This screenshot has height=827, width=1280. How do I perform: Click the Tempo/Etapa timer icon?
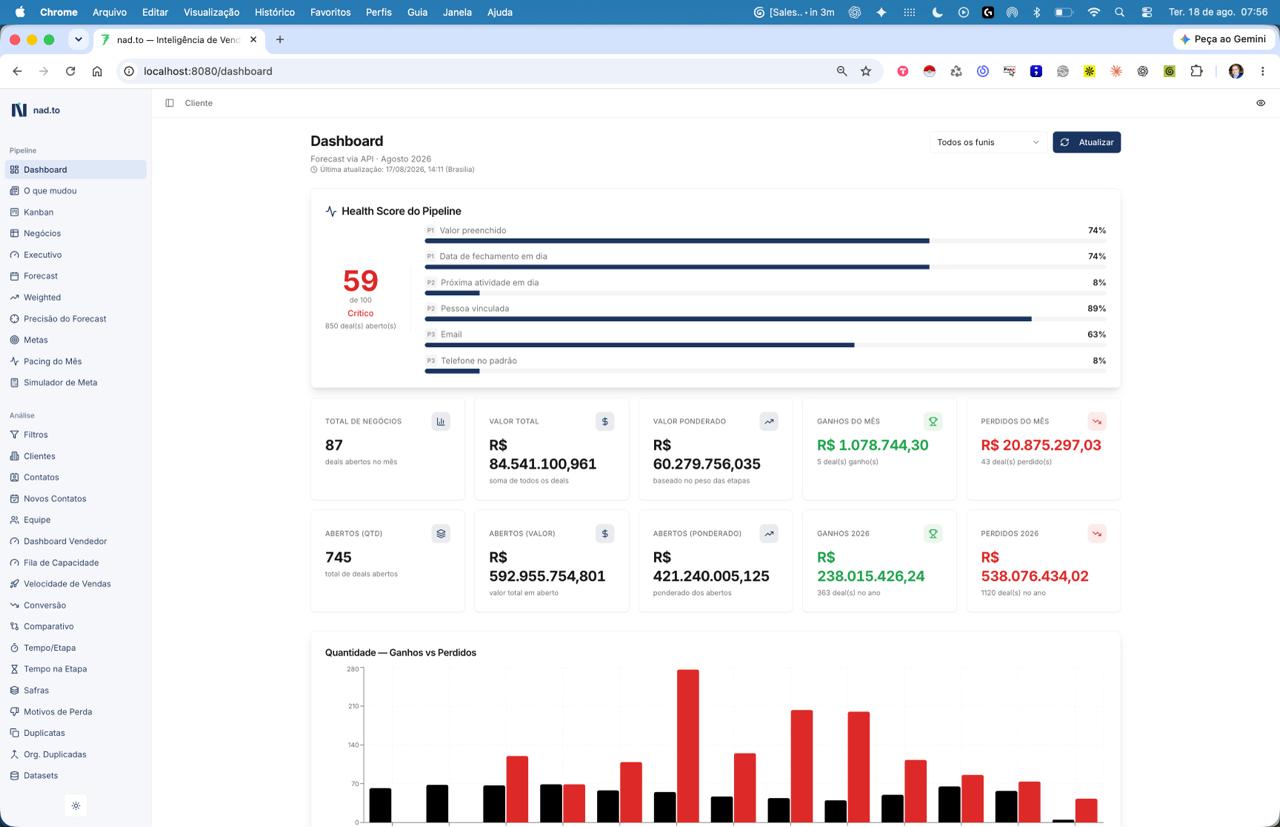(14, 648)
